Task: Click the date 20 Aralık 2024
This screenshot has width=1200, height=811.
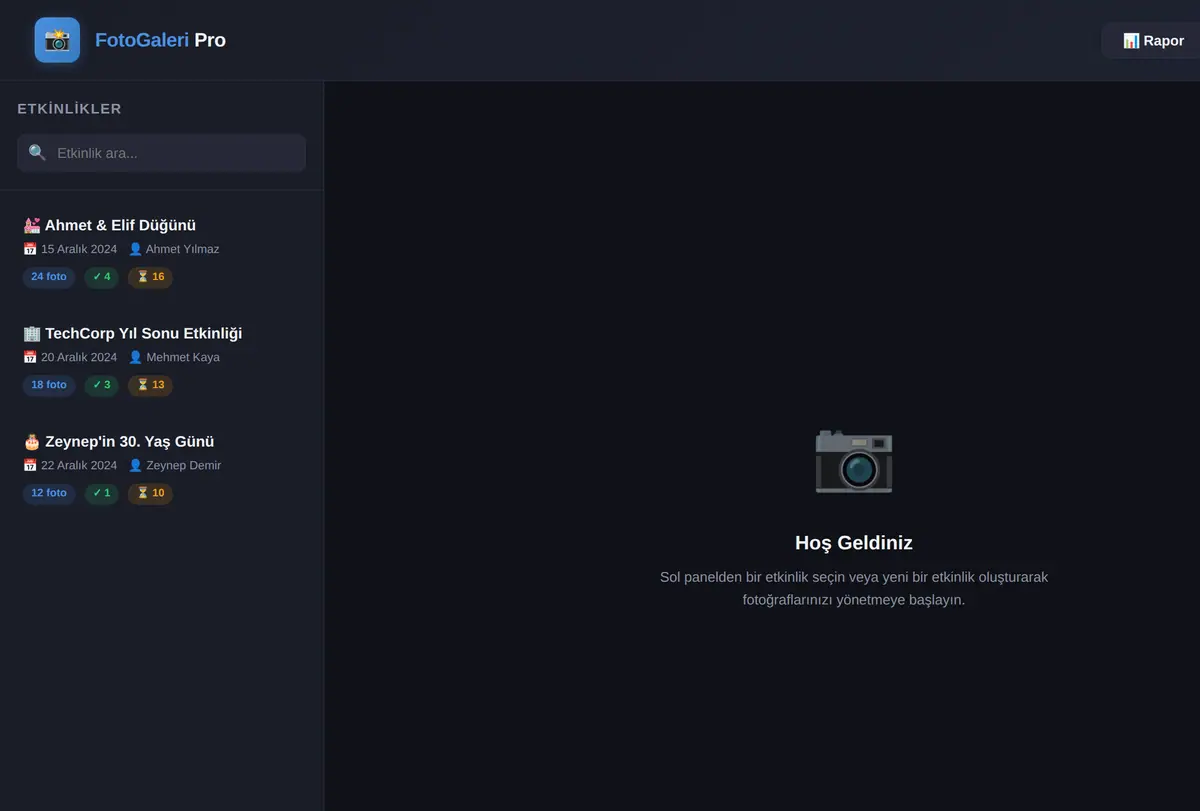Action: coord(79,357)
